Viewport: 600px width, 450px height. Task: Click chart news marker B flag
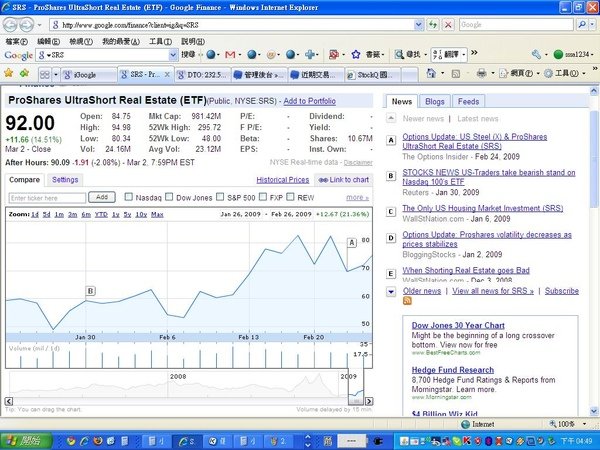[x=90, y=291]
